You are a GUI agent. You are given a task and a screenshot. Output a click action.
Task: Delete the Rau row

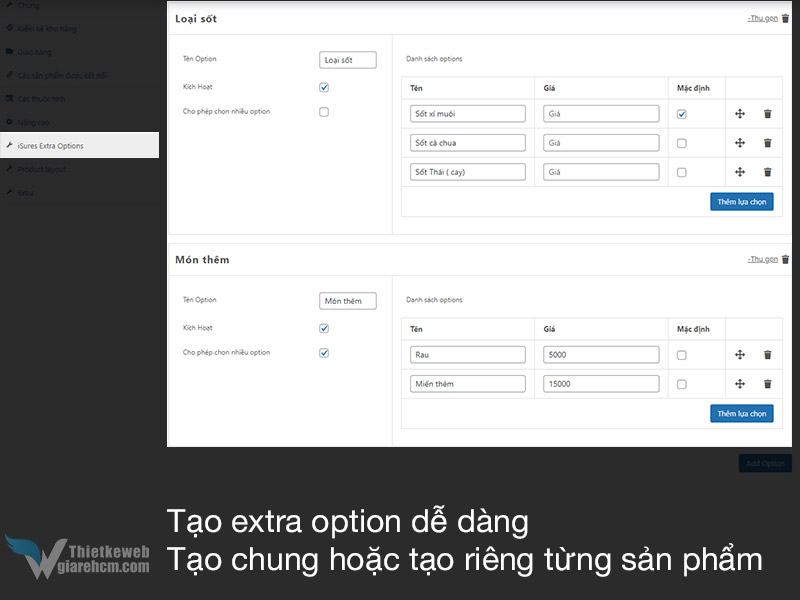pyautogui.click(x=767, y=355)
